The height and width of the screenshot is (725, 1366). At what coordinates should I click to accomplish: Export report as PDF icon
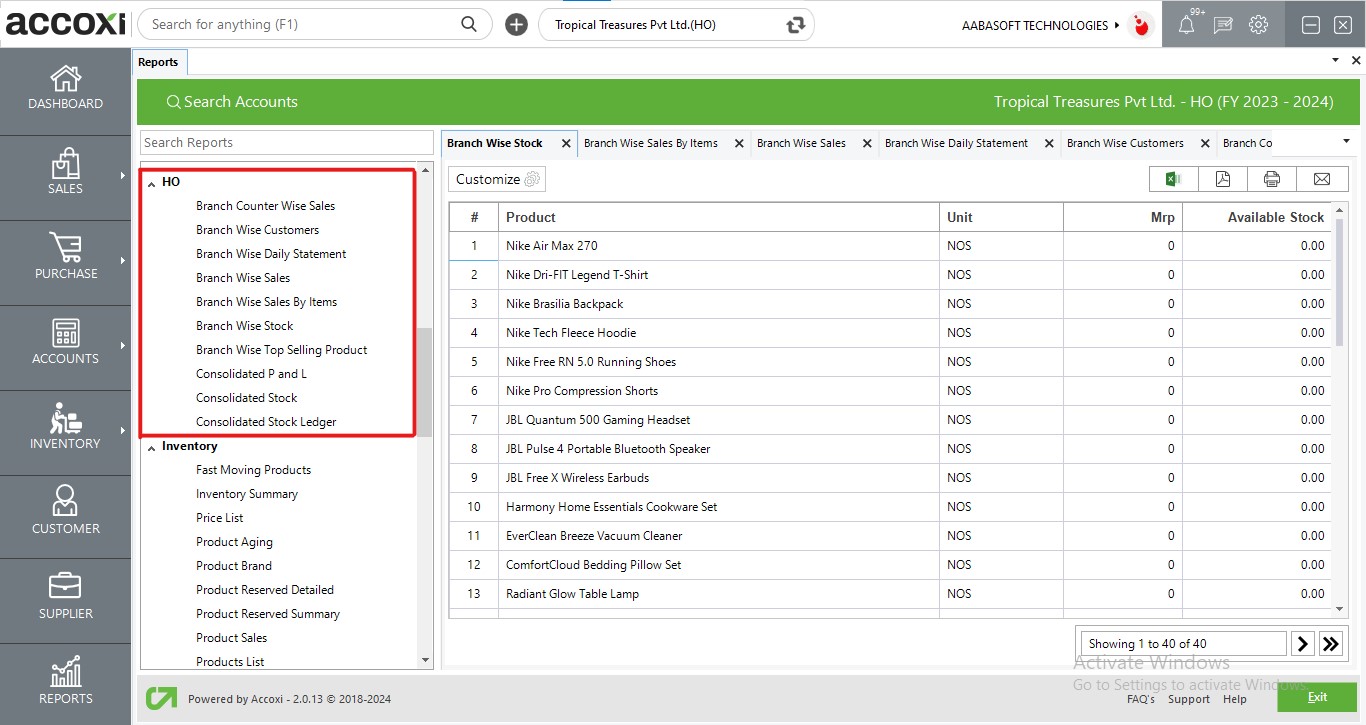1223,179
